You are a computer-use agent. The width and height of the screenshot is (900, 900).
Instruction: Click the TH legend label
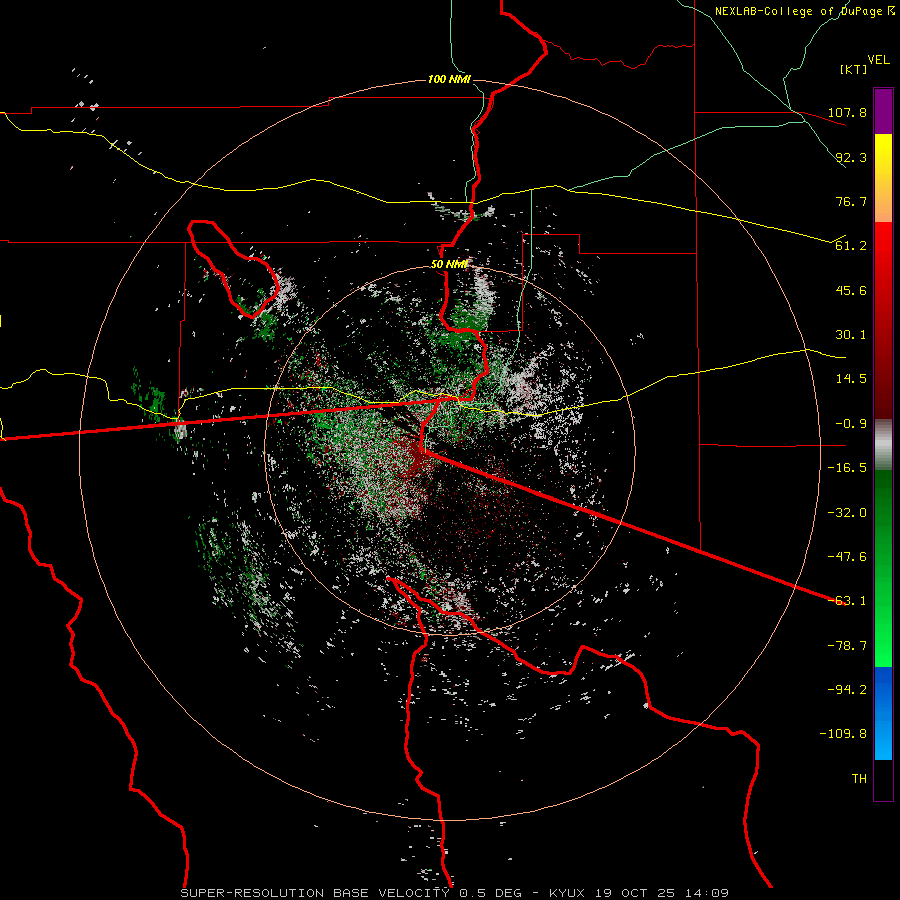(x=859, y=779)
